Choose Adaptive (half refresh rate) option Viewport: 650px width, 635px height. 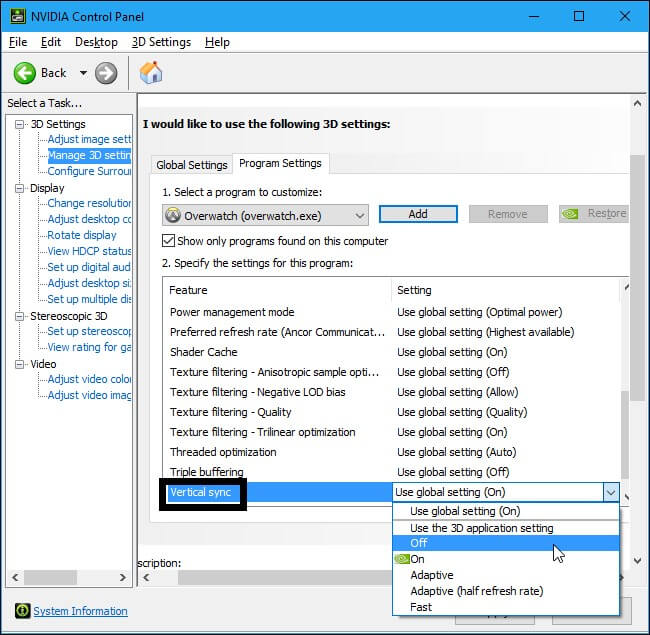point(506,591)
